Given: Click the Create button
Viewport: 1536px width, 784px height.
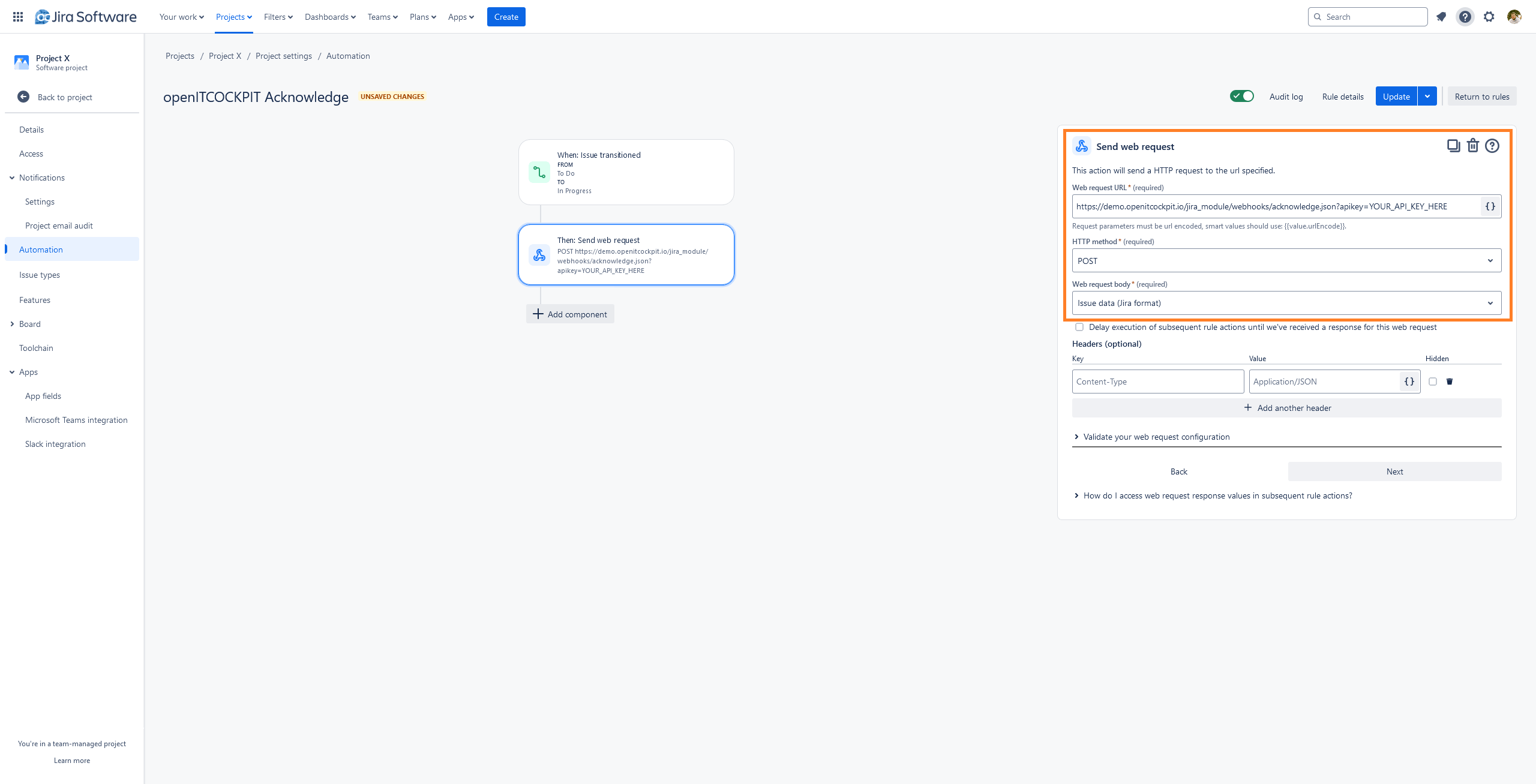Looking at the screenshot, I should click(506, 17).
